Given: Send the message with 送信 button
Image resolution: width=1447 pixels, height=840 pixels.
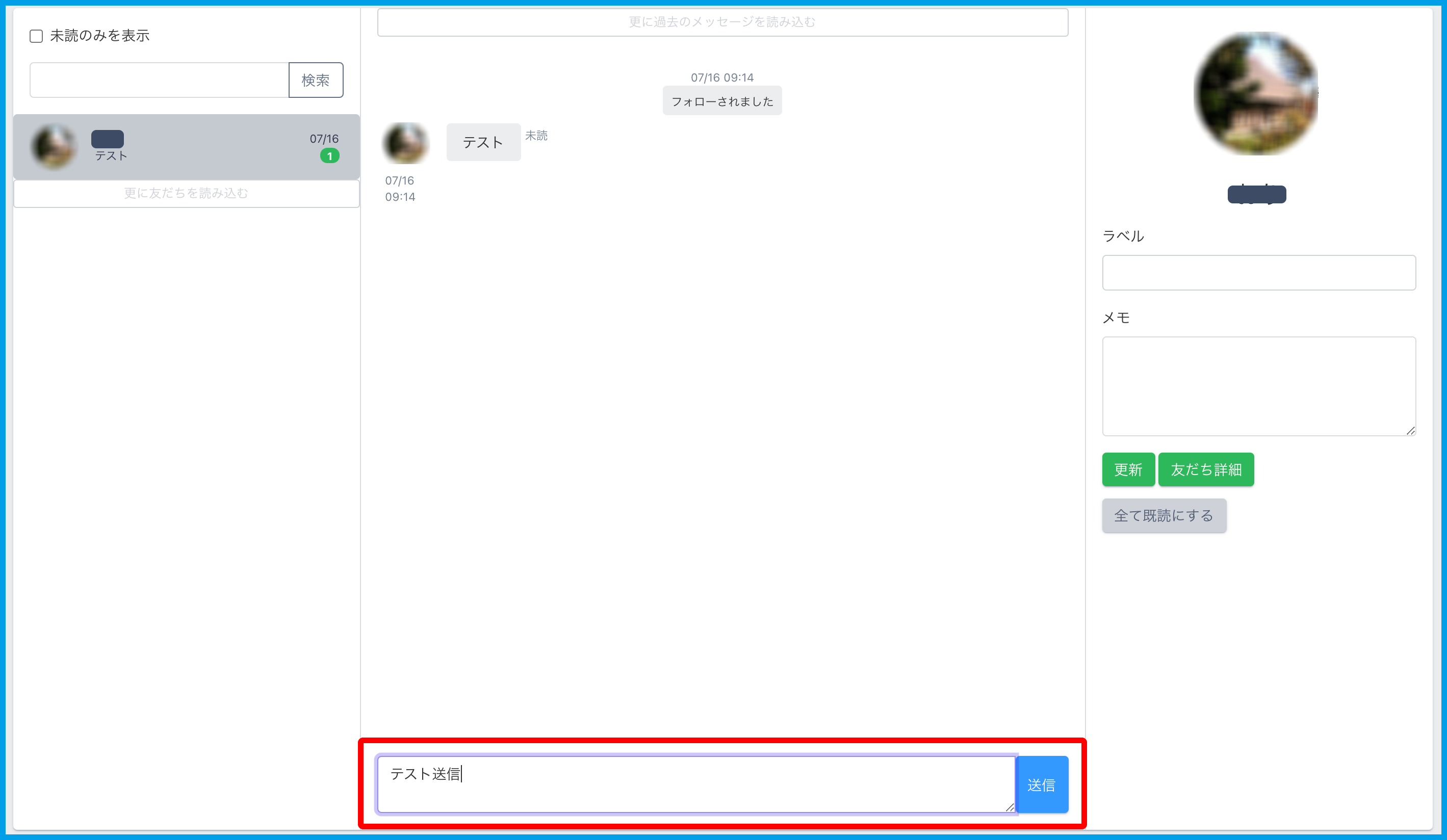Looking at the screenshot, I should 1042,784.
